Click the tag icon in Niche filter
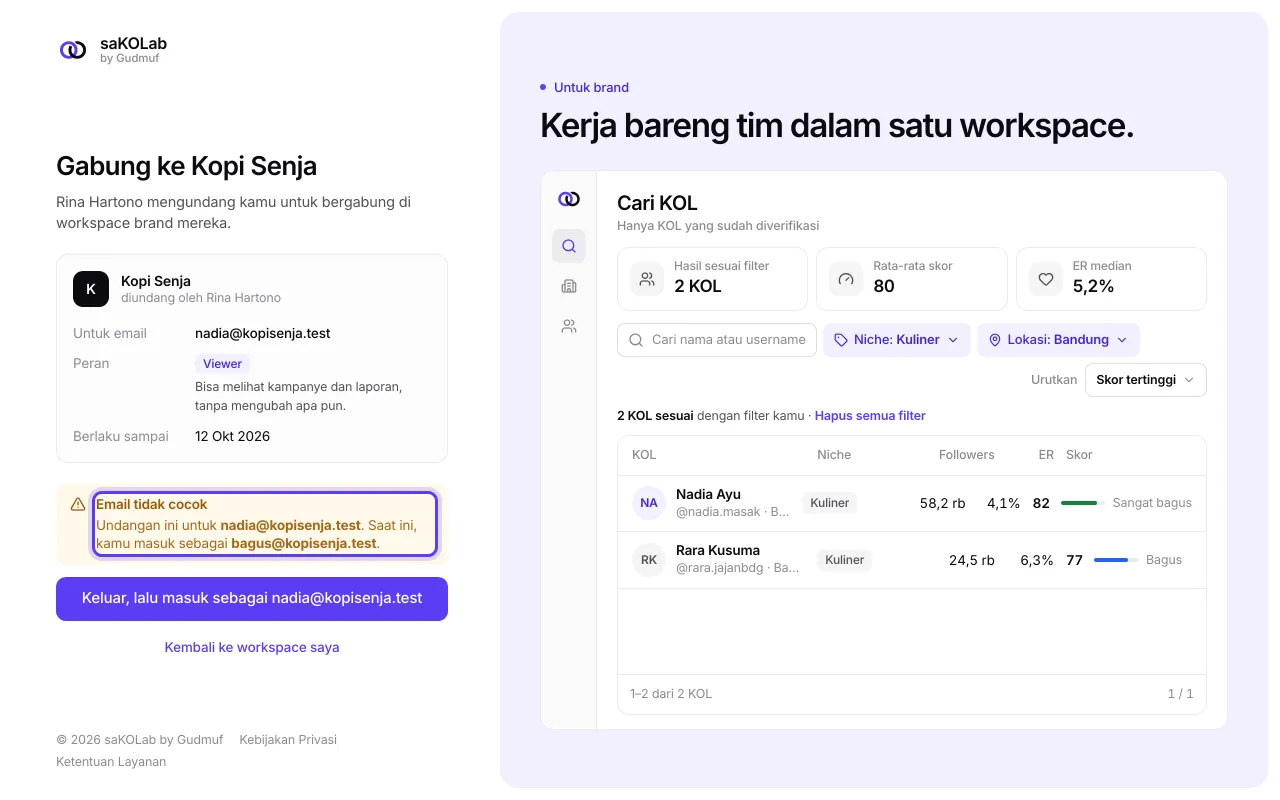 (x=841, y=340)
